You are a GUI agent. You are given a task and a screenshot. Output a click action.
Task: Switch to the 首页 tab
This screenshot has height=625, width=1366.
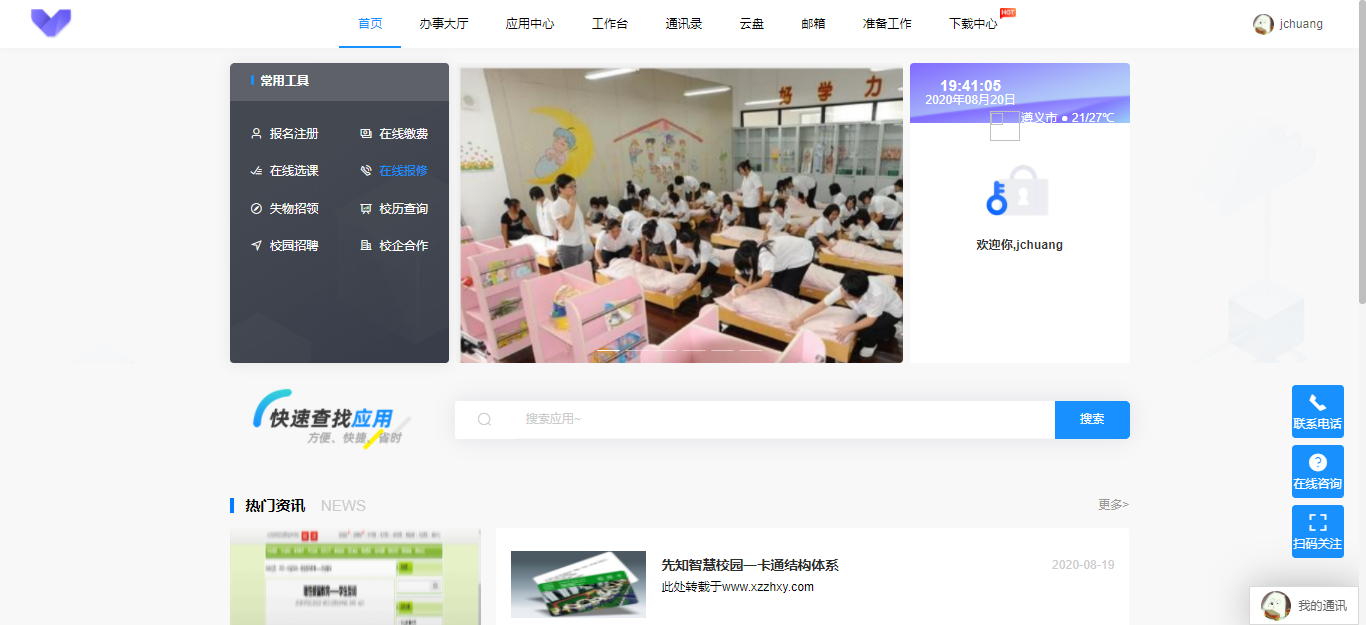pos(370,24)
